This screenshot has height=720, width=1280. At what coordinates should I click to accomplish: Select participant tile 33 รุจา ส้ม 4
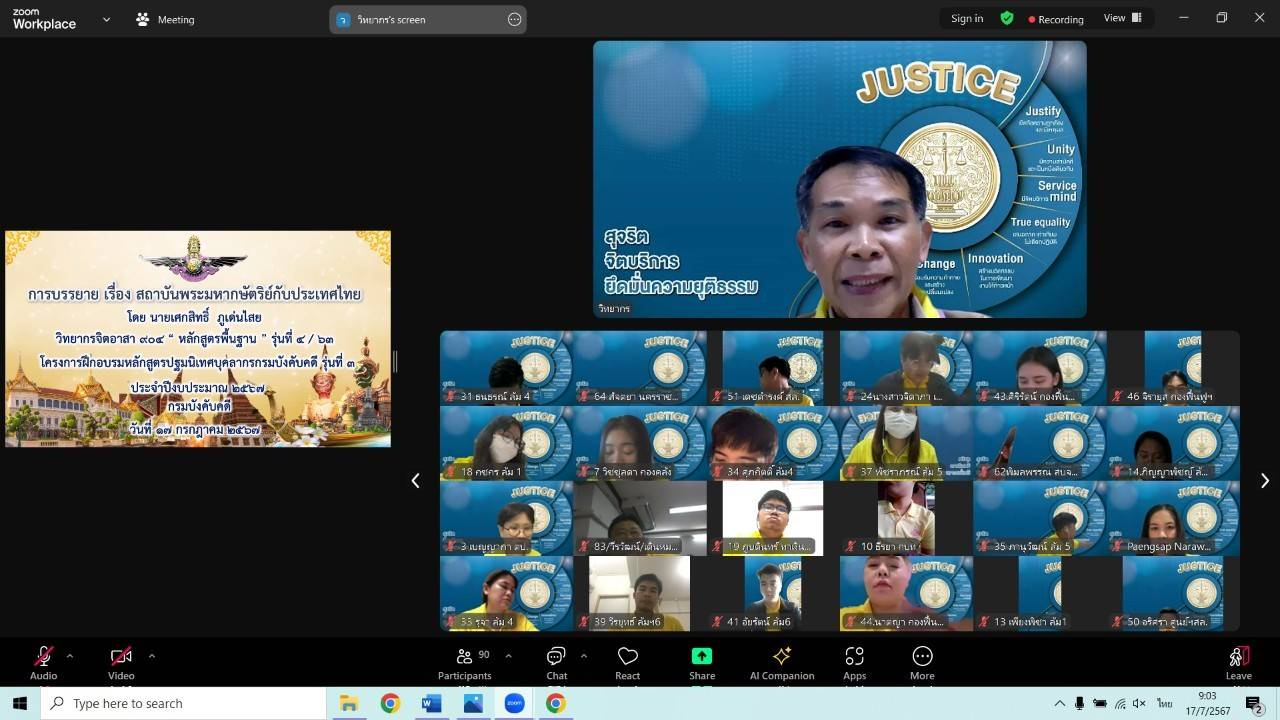point(507,593)
